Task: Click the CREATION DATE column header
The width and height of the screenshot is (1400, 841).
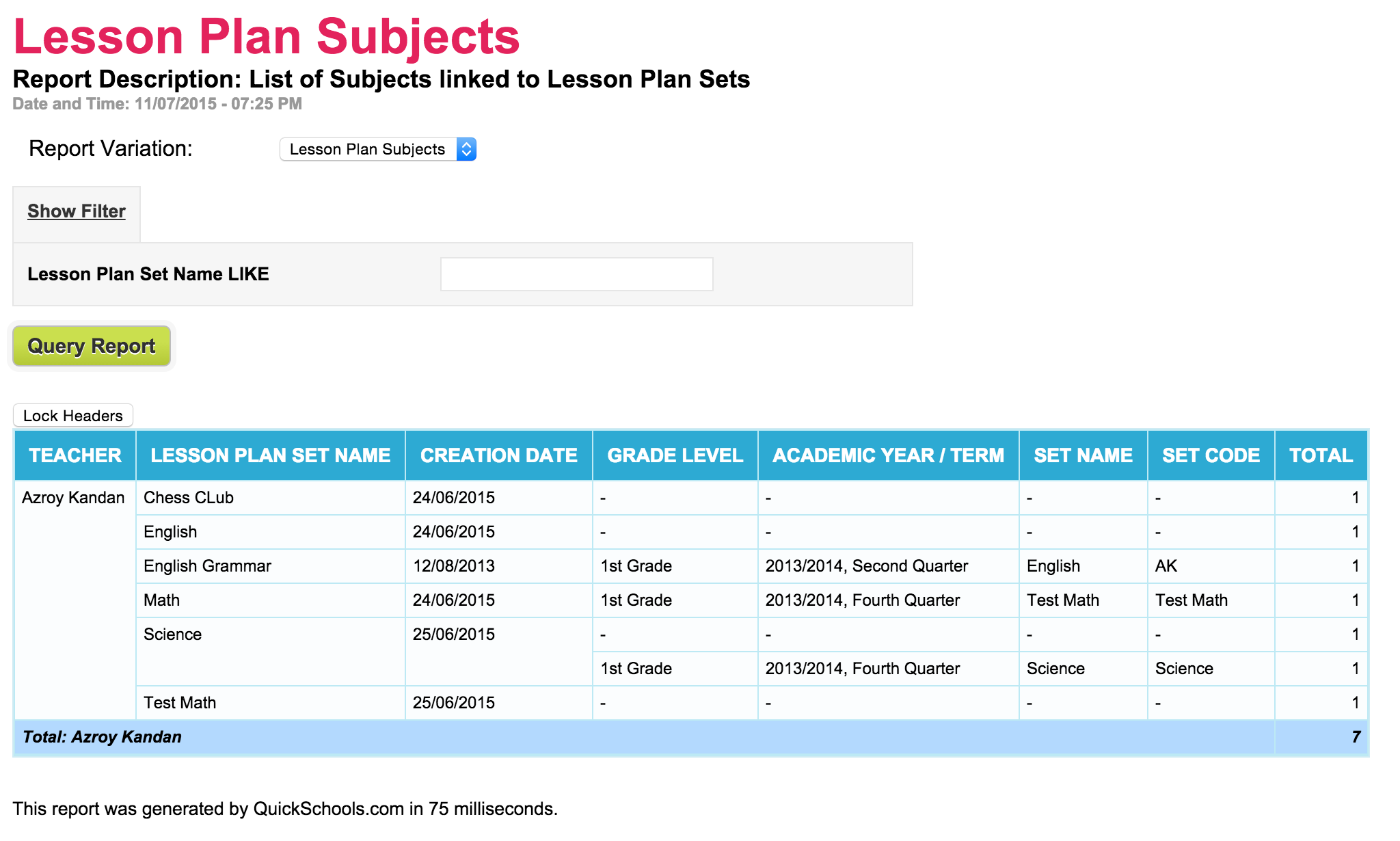Action: [498, 455]
